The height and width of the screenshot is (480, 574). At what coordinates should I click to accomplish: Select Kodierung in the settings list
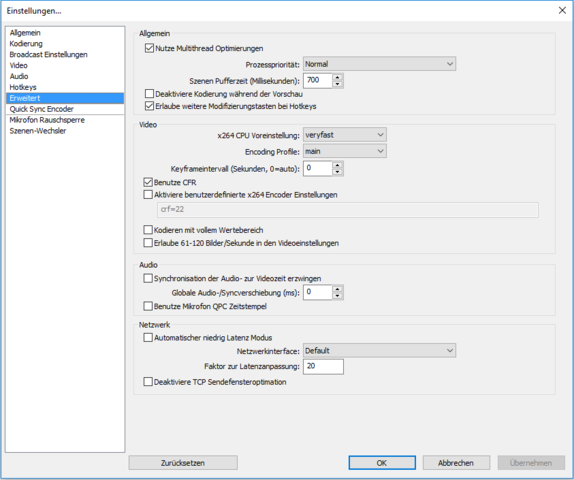click(26, 44)
